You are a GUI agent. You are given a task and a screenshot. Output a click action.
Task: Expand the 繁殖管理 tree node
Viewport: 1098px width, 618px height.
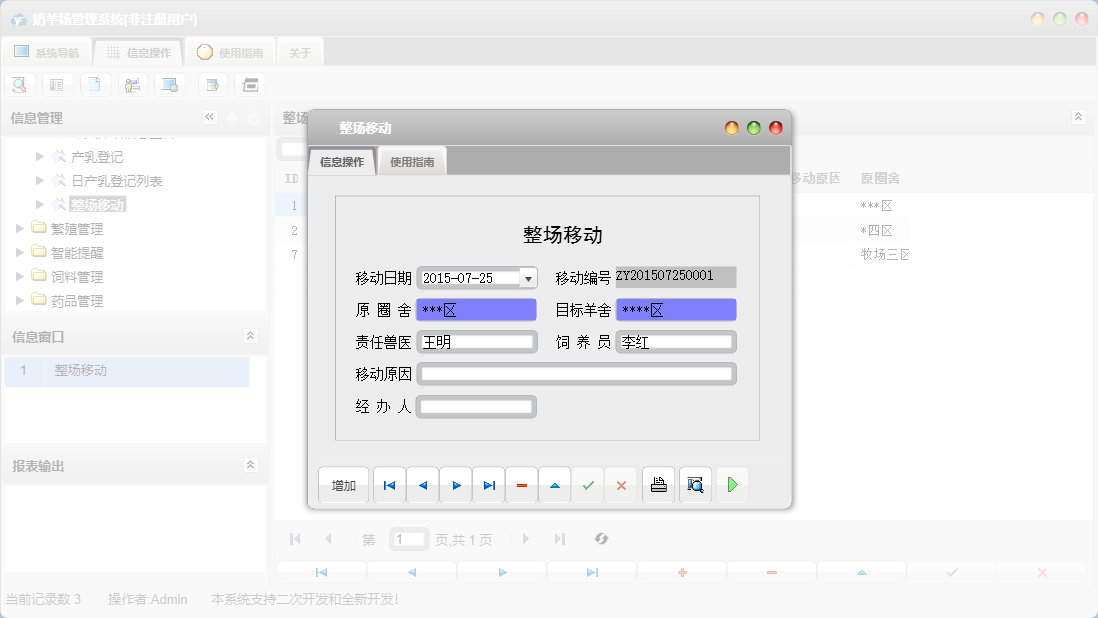[x=18, y=227]
